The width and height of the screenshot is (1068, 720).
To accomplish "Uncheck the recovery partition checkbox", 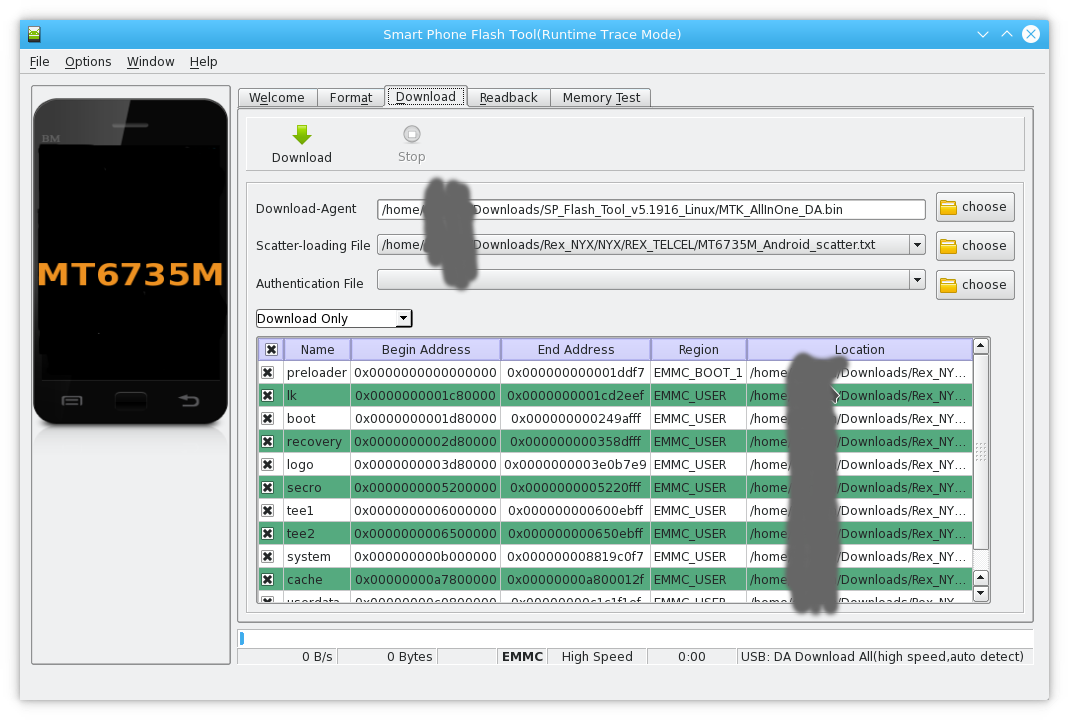I will 268,441.
